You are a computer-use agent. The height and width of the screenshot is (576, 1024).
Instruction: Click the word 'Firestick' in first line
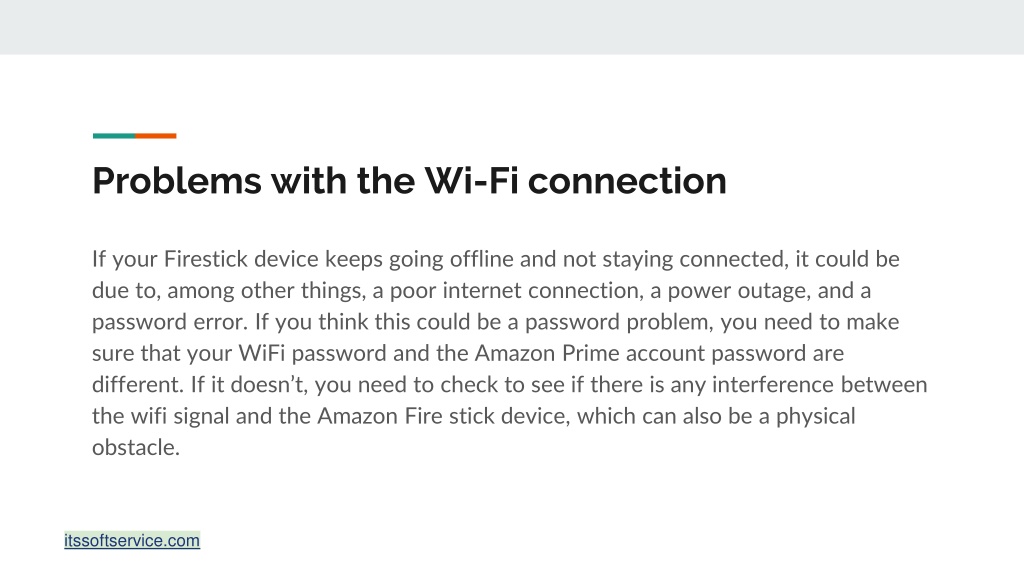coord(206,259)
